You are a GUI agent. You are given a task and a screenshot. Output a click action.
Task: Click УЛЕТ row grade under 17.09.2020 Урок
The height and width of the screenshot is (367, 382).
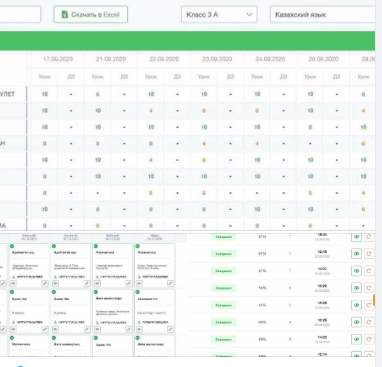pyautogui.click(x=45, y=94)
